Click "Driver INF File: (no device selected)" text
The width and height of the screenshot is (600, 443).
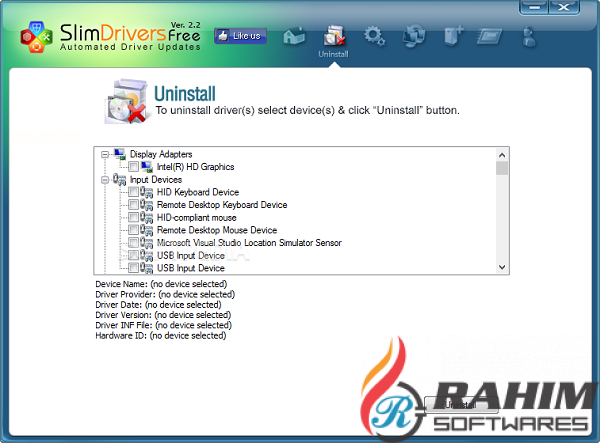pos(164,325)
